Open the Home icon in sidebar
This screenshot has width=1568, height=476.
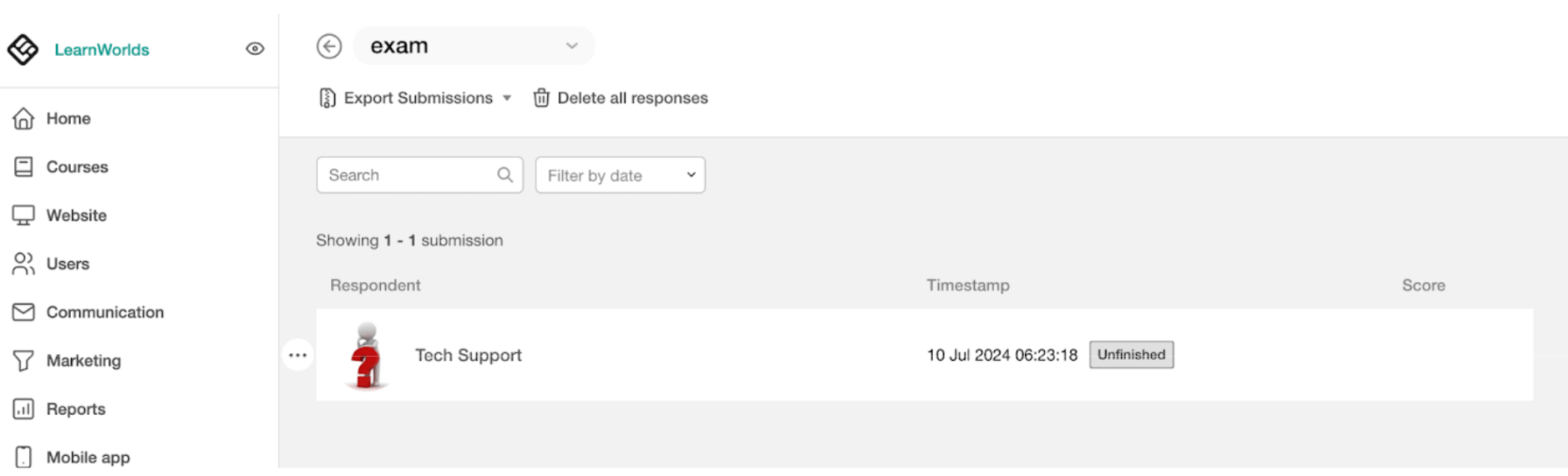pos(23,119)
